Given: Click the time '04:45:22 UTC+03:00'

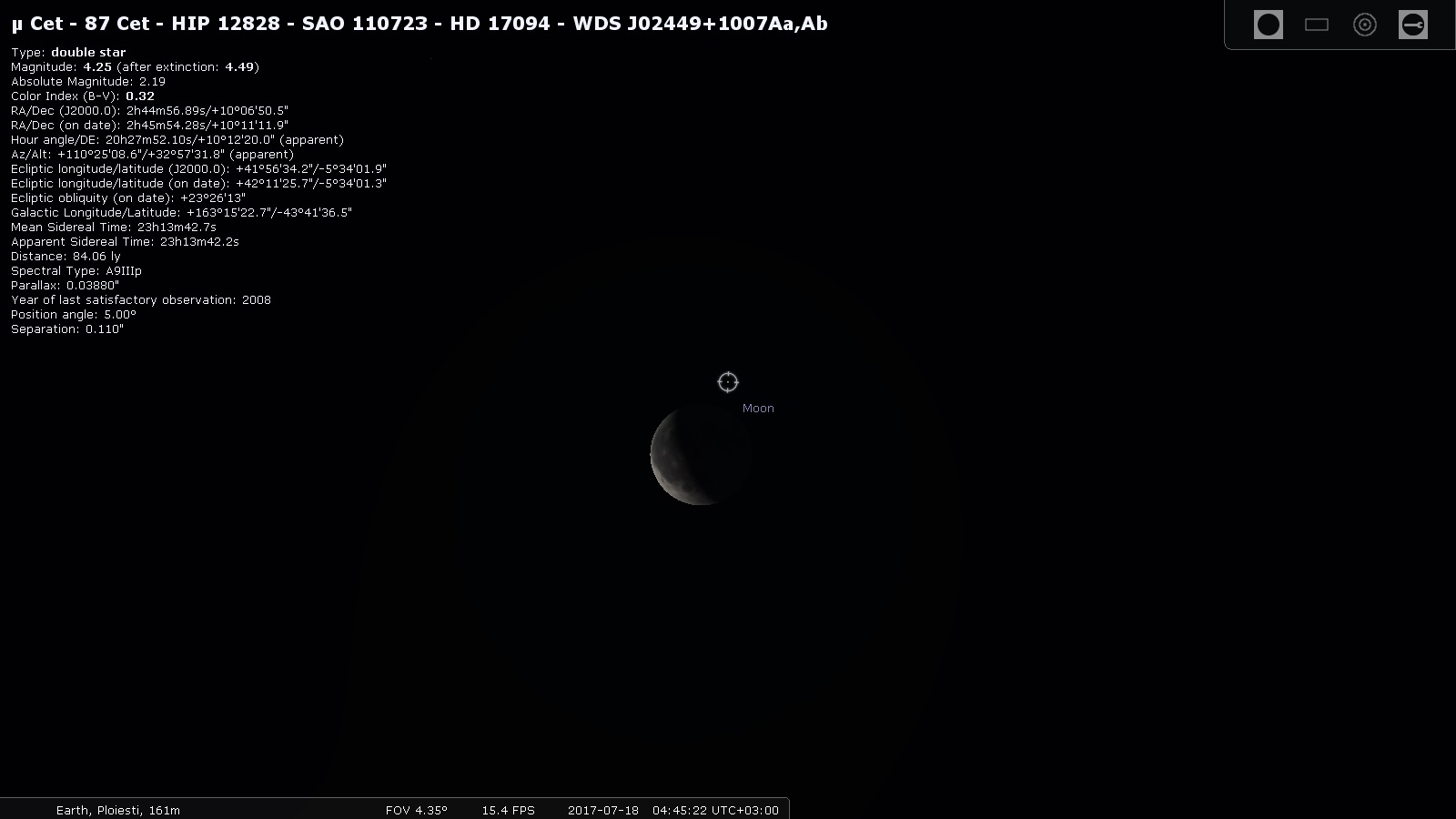Looking at the screenshot, I should pos(715,810).
